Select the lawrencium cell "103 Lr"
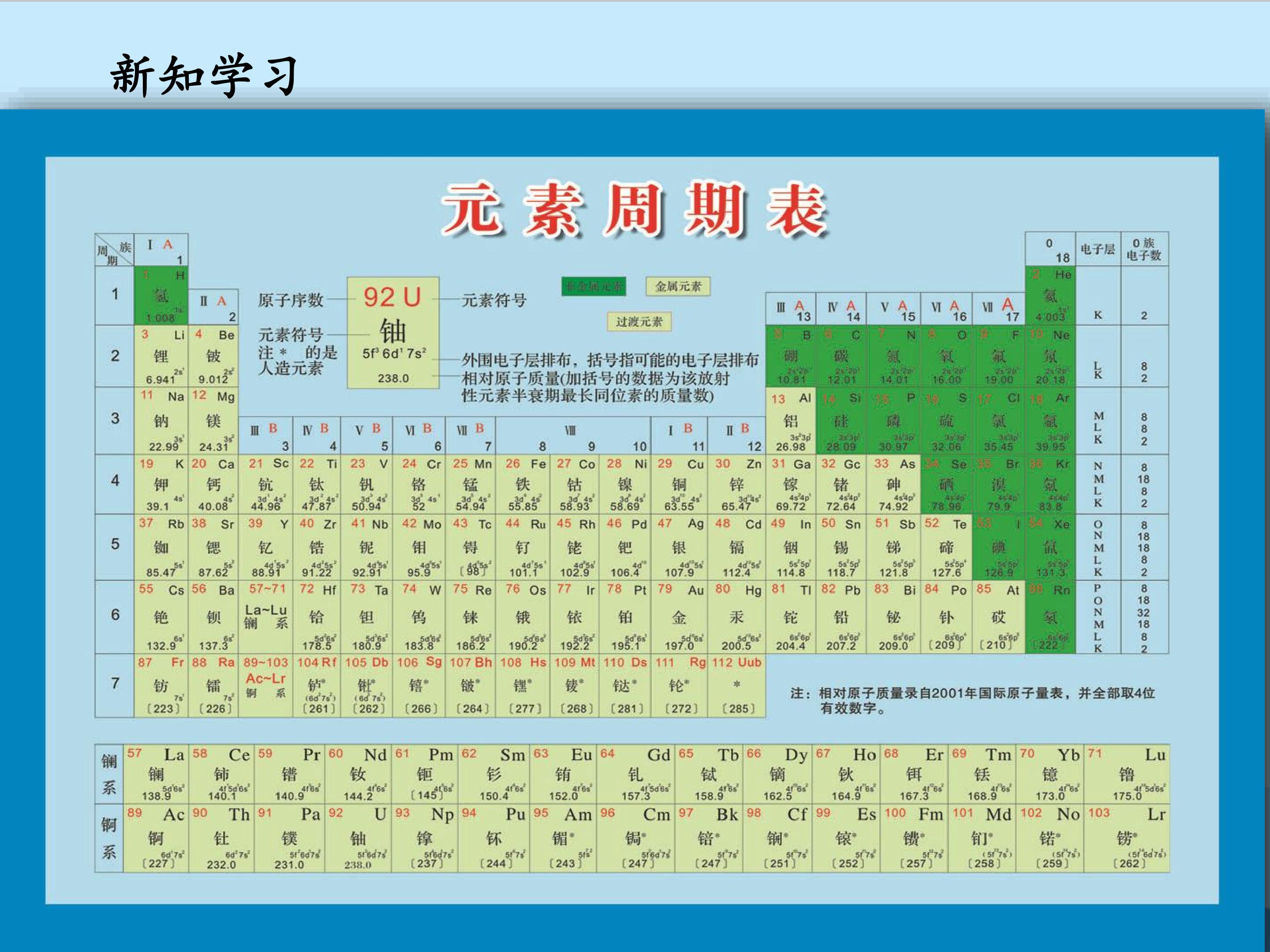This screenshot has height=952, width=1270. tap(1127, 838)
